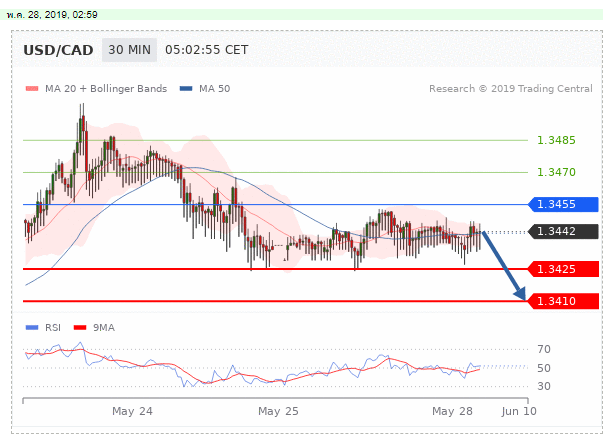Click the RSI 50 level label
Screen dimensions: 603x438
coord(544,368)
